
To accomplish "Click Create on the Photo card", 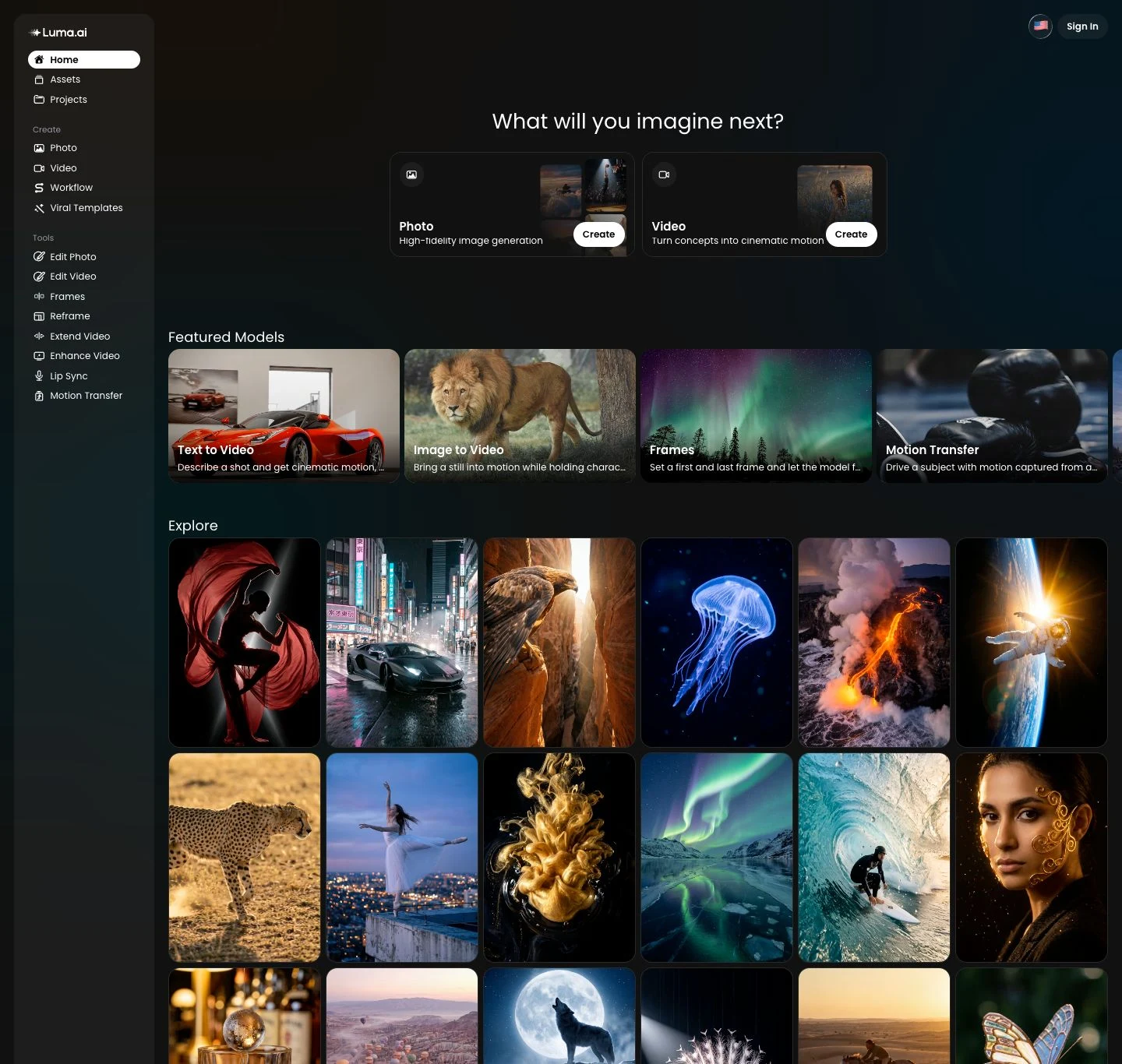I will pos(598,234).
